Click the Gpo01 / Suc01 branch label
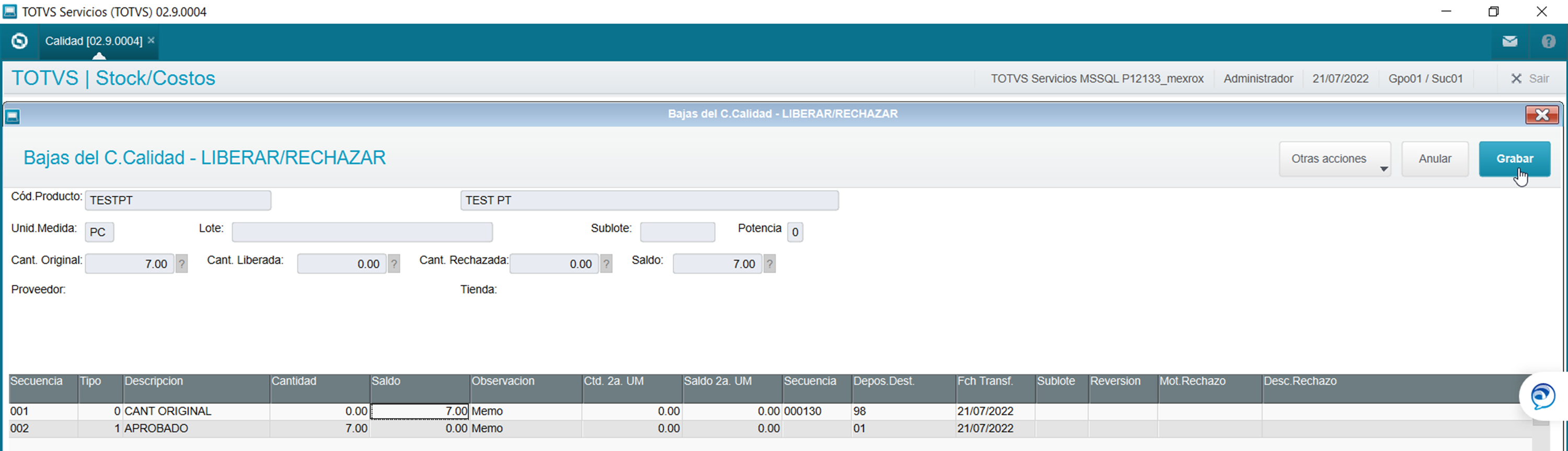This screenshot has width=1568, height=451. pos(1425,78)
